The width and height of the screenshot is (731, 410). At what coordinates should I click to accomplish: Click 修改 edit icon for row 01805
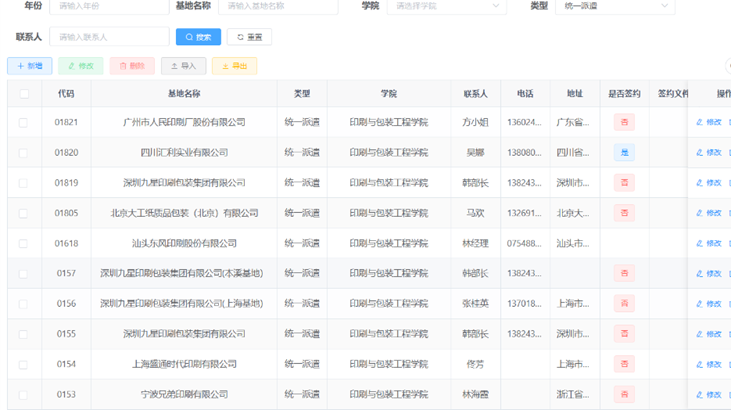point(709,213)
